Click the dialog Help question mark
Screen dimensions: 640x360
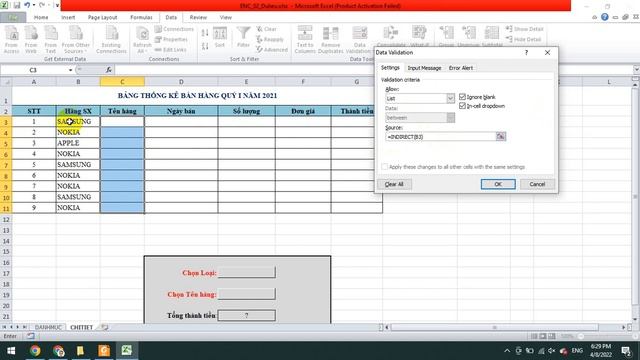tap(527, 52)
